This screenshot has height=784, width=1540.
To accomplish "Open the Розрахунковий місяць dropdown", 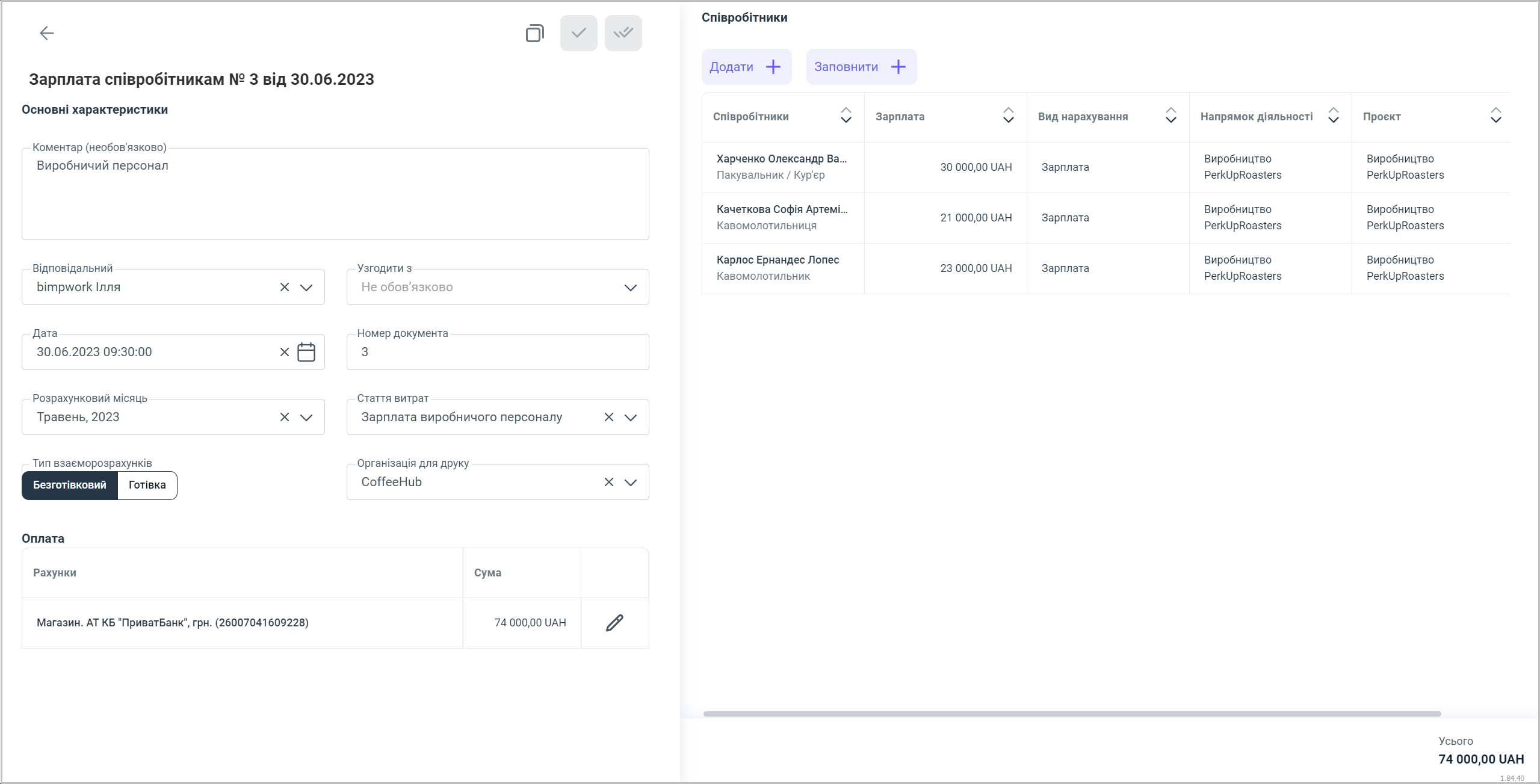I will [x=306, y=418].
